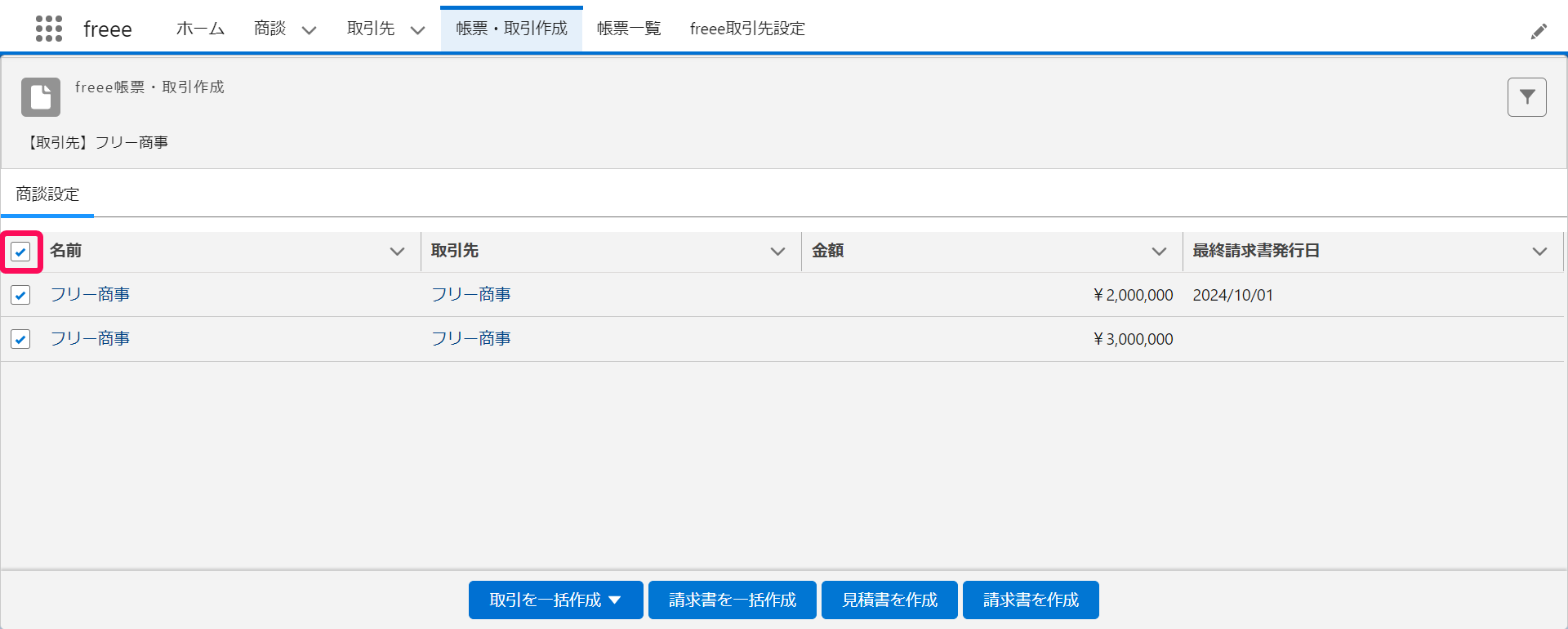Click the 見積書を作成 button
The height and width of the screenshot is (629, 1568).
click(x=889, y=600)
